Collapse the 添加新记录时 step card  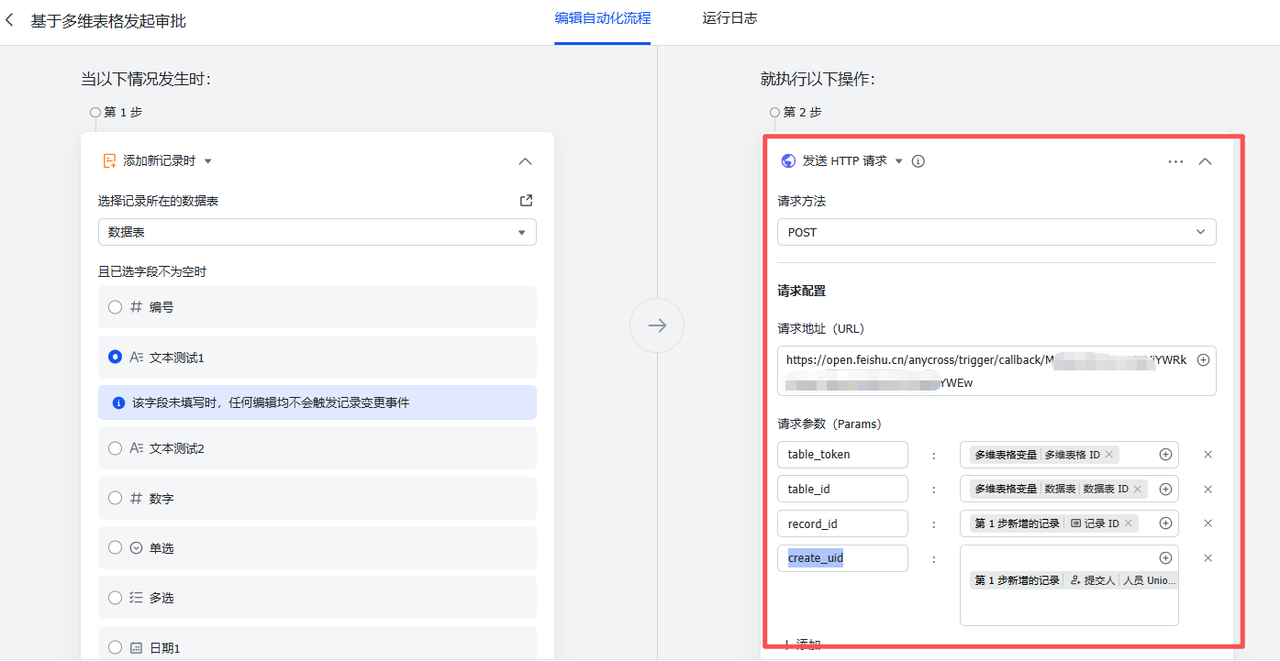pos(525,161)
